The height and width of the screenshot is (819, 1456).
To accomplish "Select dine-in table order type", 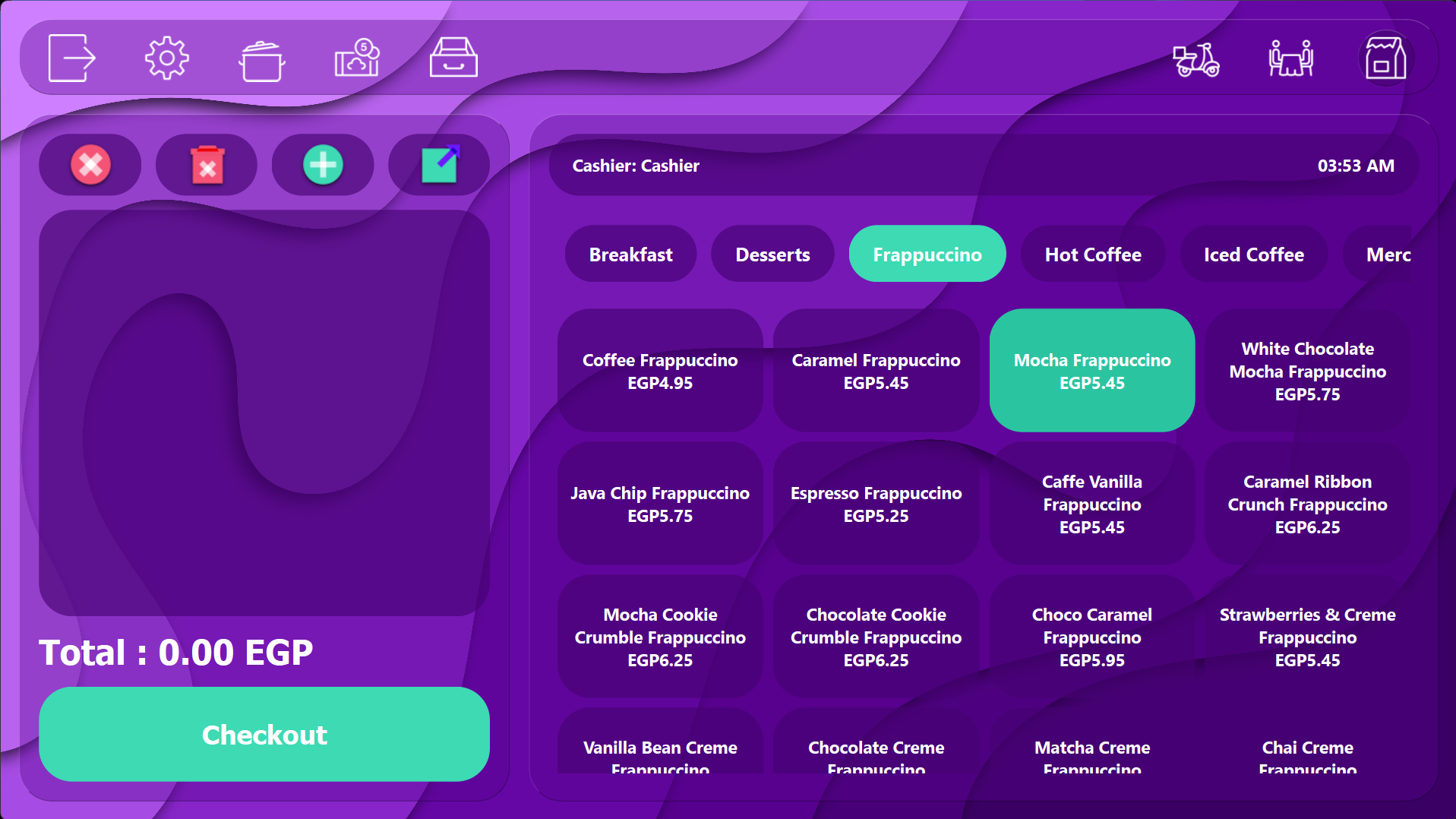I will pos(1291,58).
